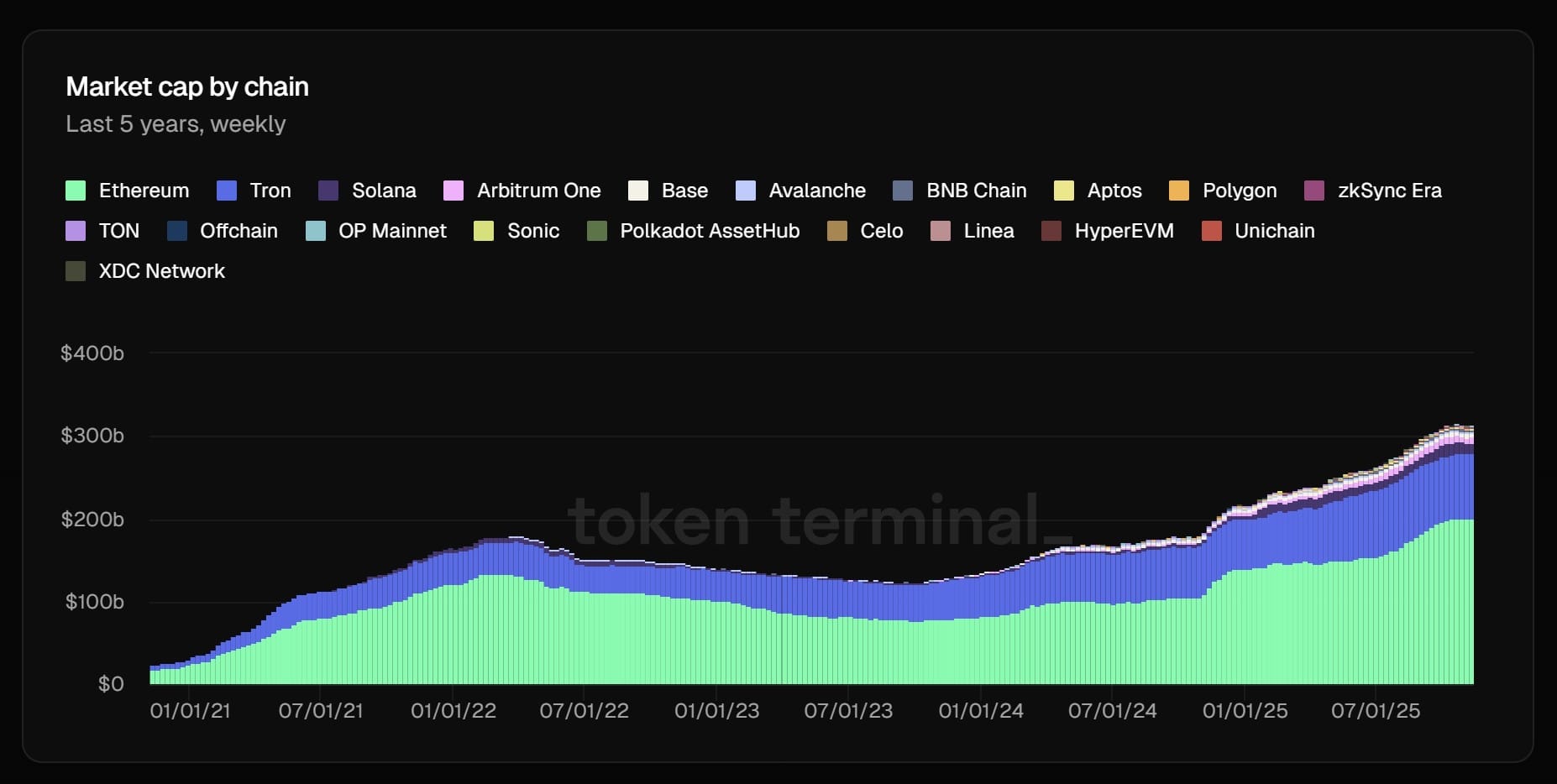Image resolution: width=1557 pixels, height=784 pixels.
Task: Toggle the TON legend item
Action: click(118, 231)
